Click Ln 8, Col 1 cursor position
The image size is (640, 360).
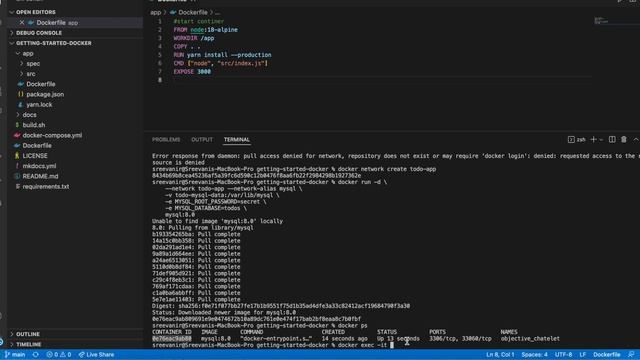(500, 355)
